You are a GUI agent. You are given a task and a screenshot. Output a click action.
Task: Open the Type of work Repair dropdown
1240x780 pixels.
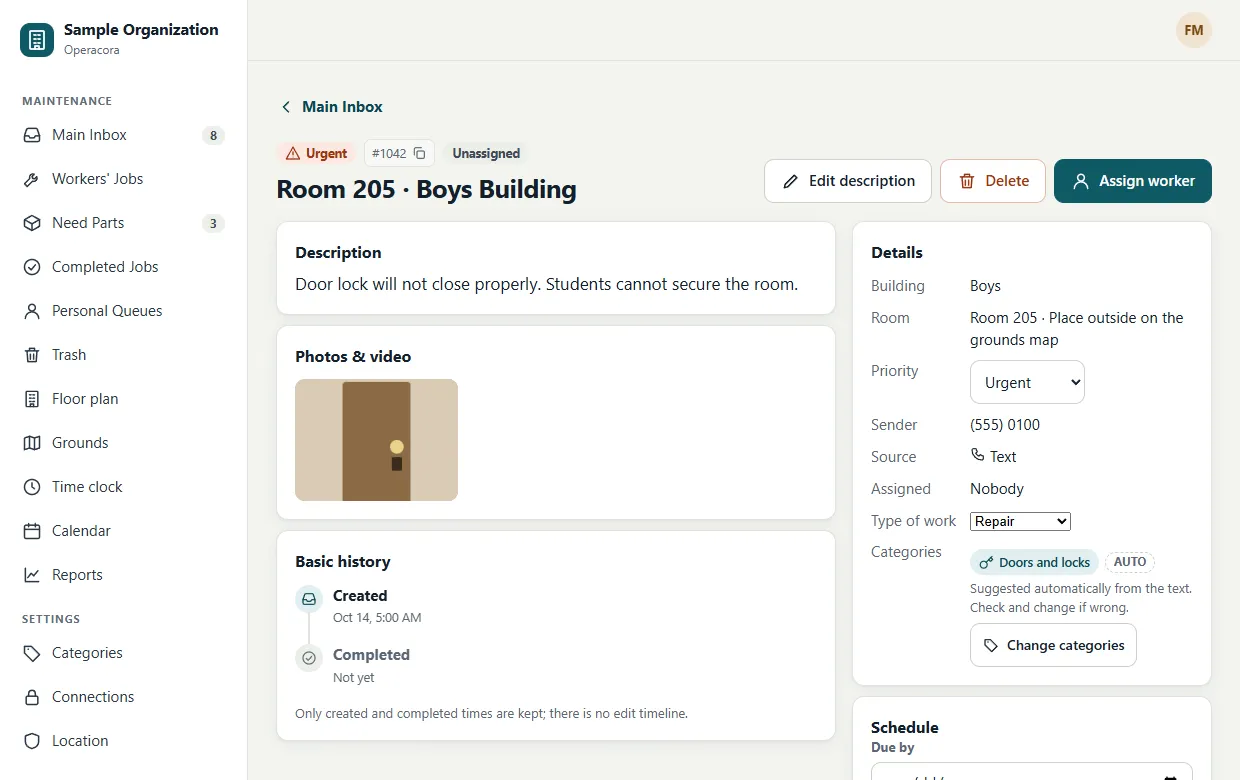(1020, 521)
